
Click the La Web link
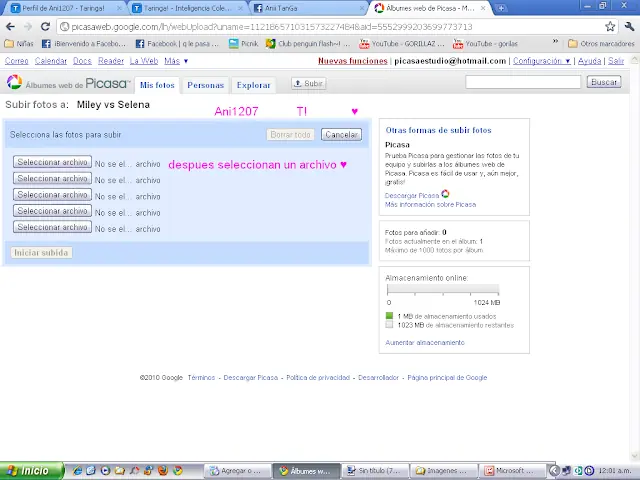point(144,61)
